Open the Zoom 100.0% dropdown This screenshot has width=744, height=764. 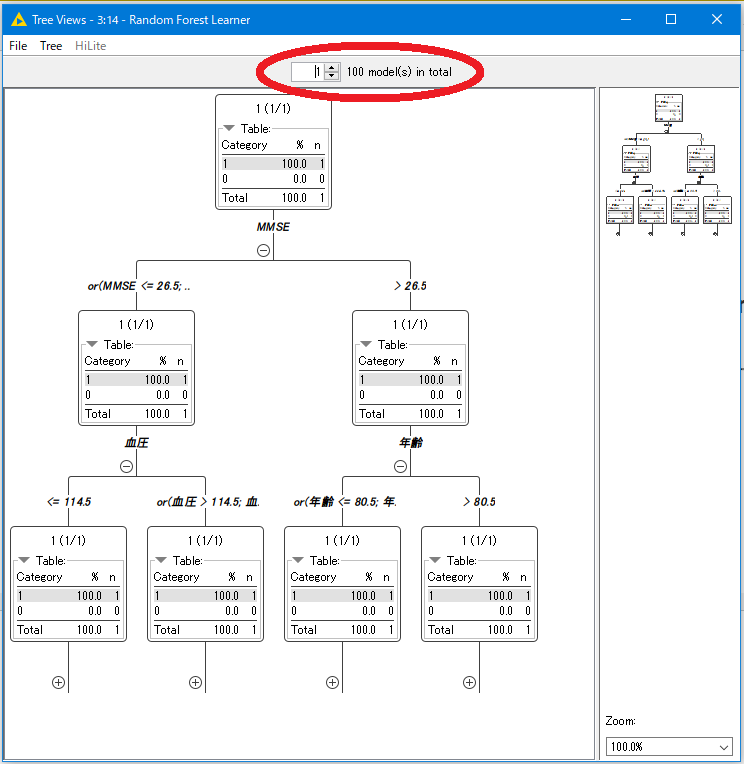pos(669,747)
